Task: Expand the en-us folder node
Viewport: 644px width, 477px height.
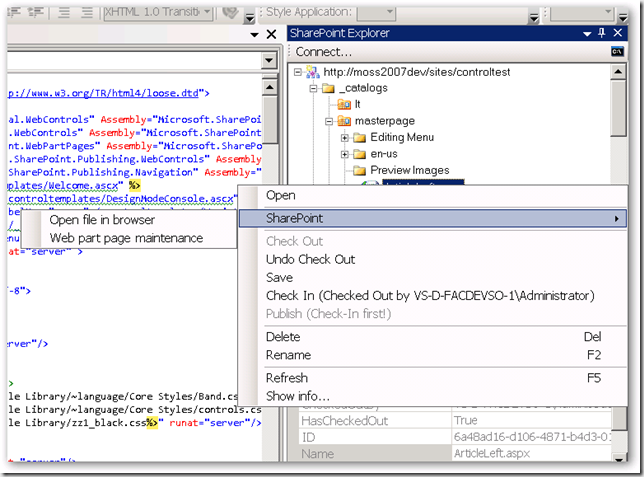Action: pos(345,154)
